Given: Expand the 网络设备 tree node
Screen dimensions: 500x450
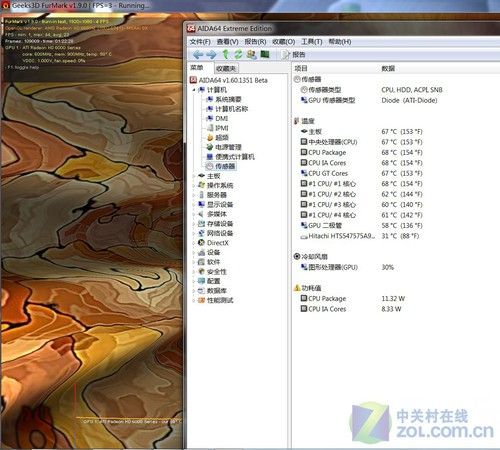Looking at the screenshot, I should click(194, 233).
